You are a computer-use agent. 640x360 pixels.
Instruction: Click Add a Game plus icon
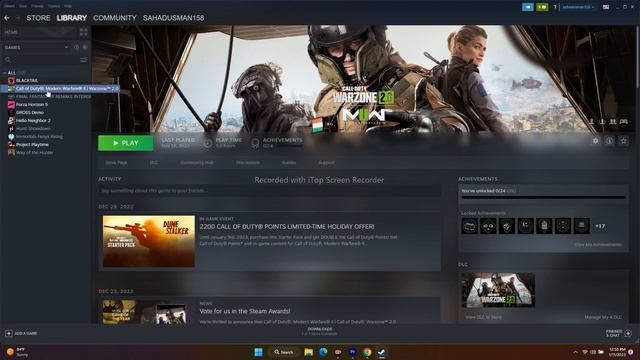[x=9, y=333]
